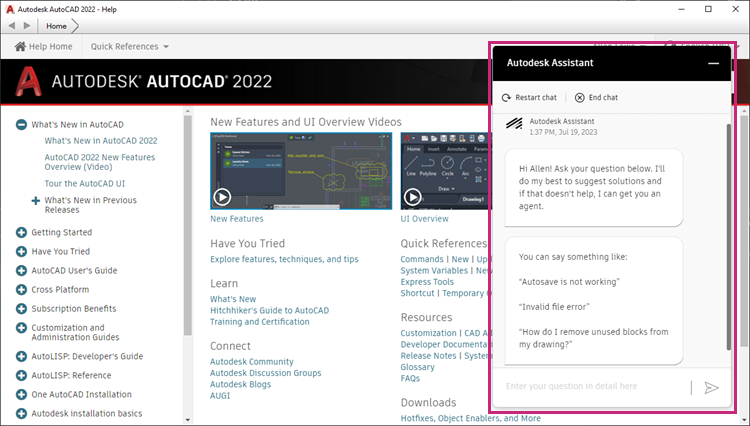Click the Autodesk Assistant chat scrollbar

click(x=728, y=237)
